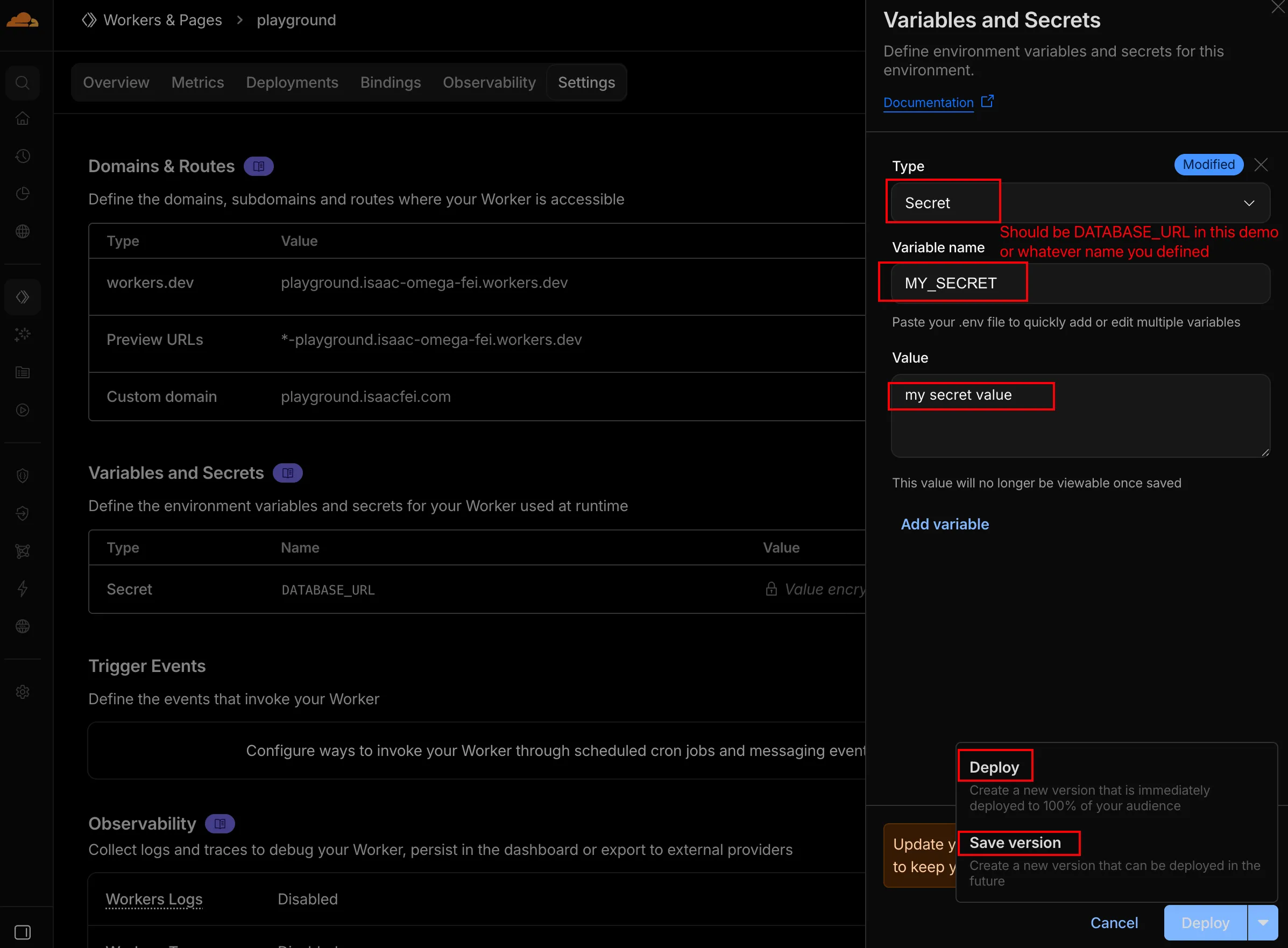Select the Workers & Pages sidebar icon

[x=23, y=296]
